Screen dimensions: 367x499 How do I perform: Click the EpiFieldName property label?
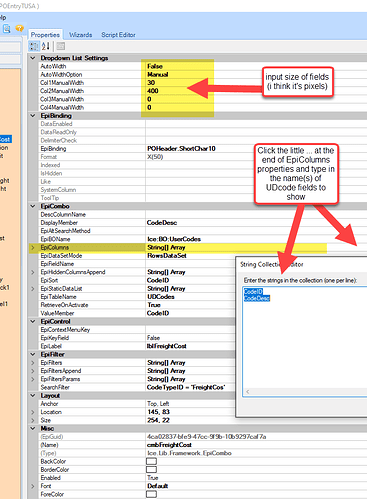[x=57, y=264]
